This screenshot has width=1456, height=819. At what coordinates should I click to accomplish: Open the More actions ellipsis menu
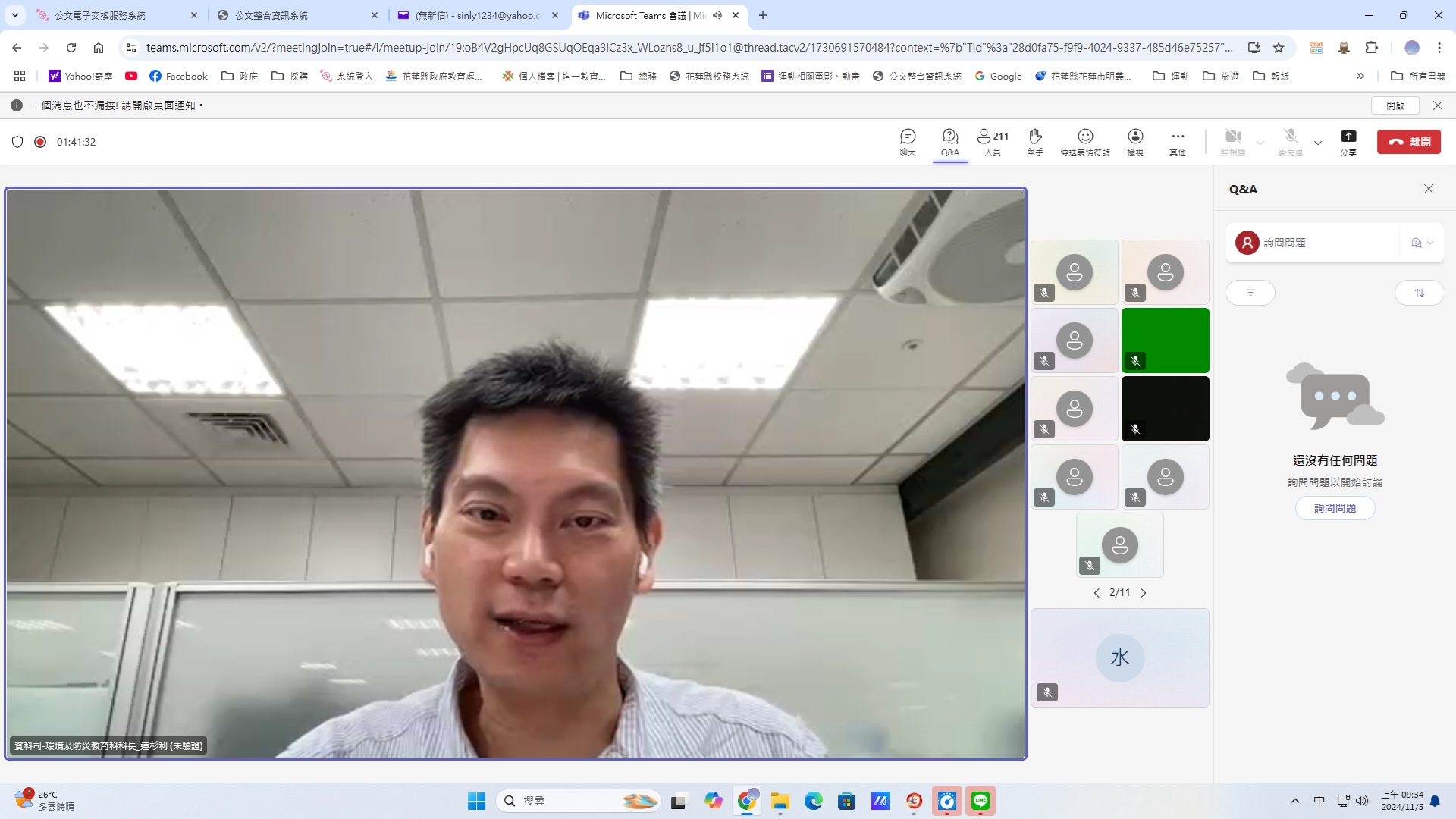pos(1177,141)
